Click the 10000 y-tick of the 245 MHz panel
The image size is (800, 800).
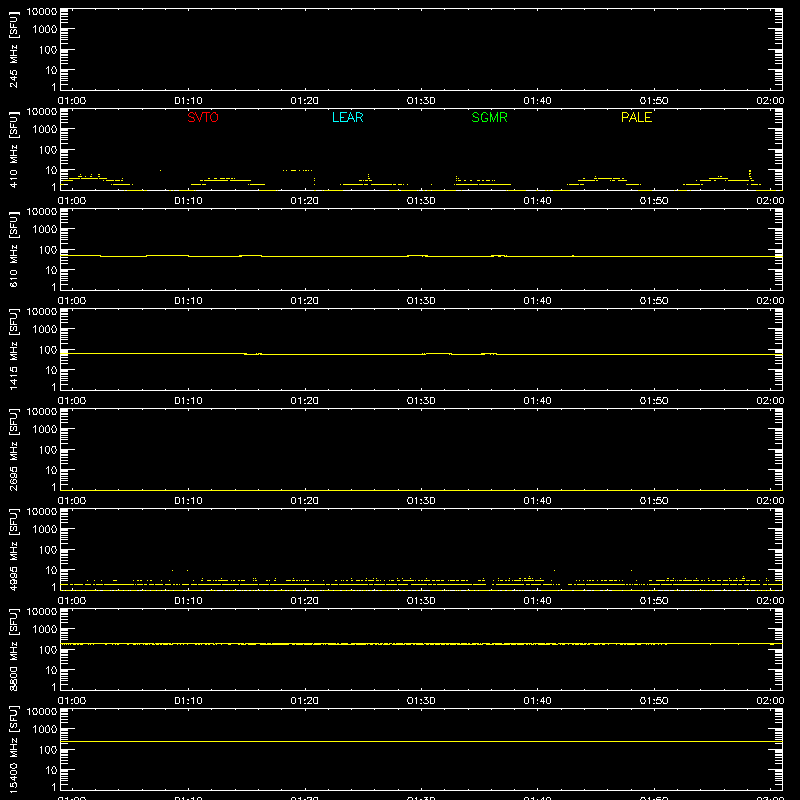pyautogui.click(x=42, y=12)
